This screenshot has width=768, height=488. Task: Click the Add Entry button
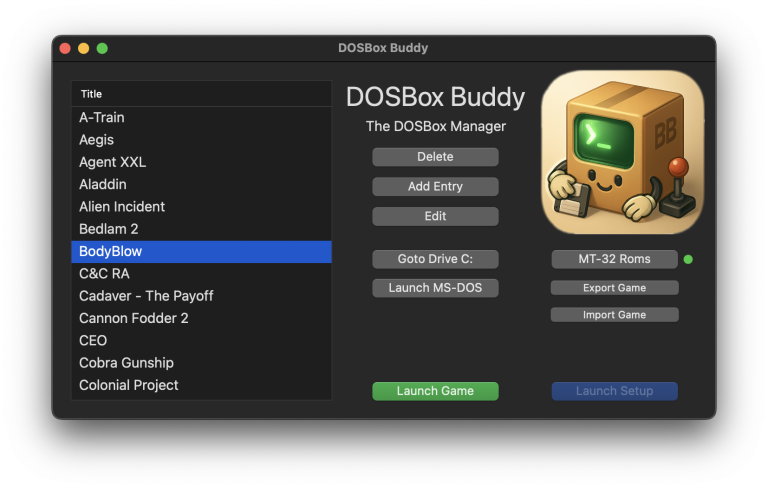pyautogui.click(x=435, y=187)
